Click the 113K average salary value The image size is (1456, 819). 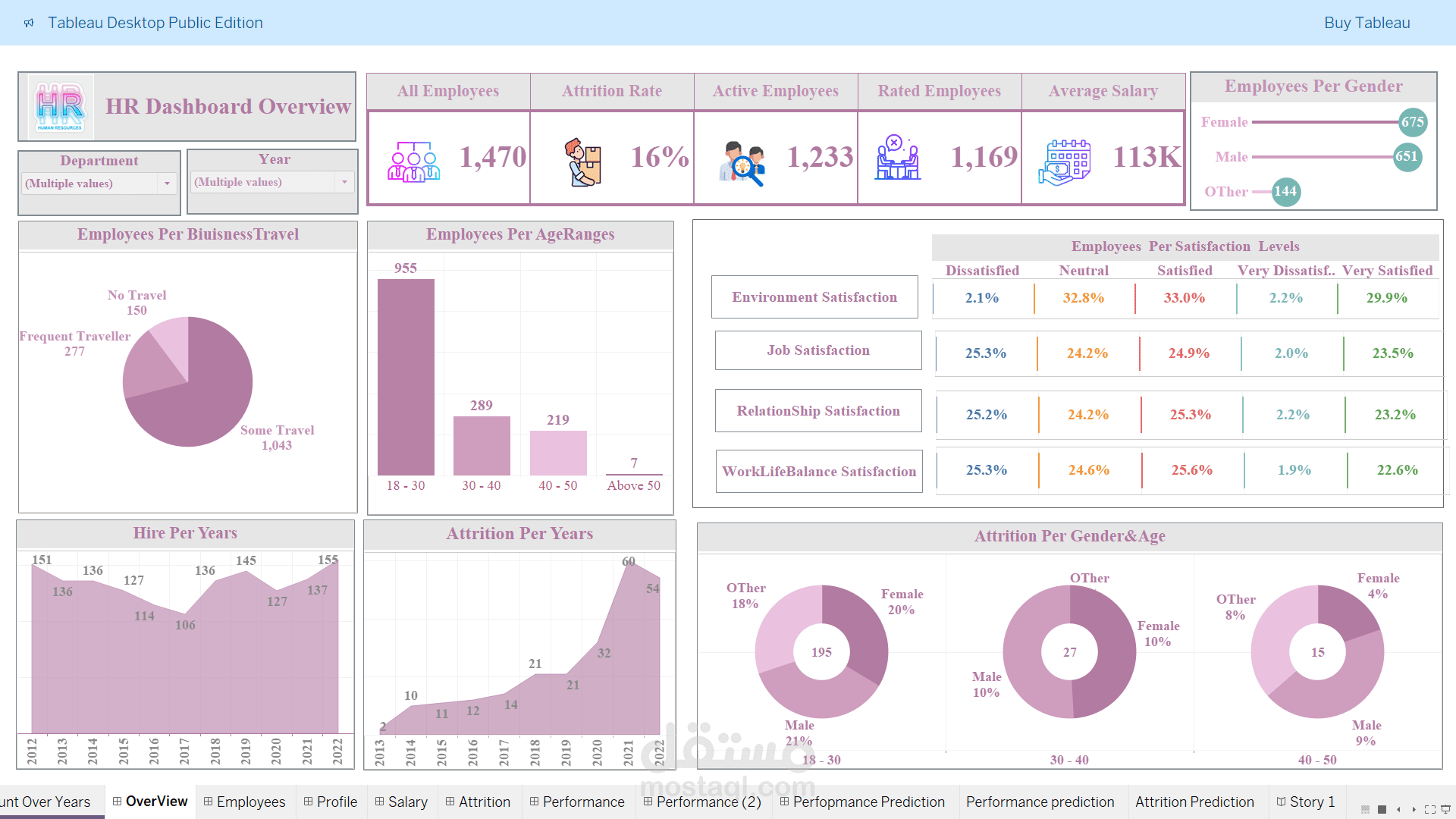(x=1147, y=157)
